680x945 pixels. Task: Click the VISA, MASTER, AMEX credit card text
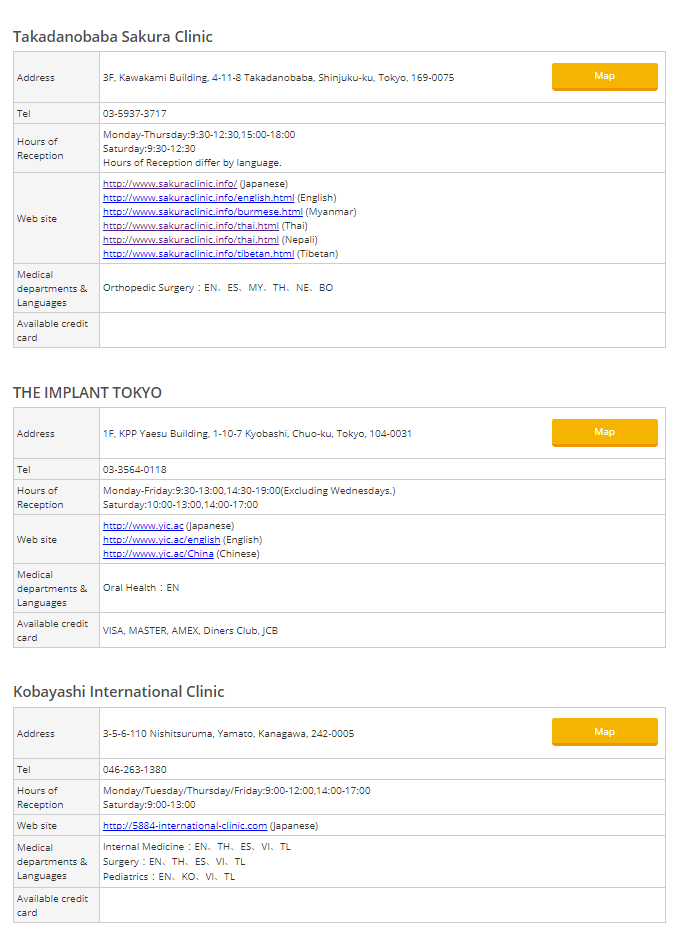[x=190, y=631]
